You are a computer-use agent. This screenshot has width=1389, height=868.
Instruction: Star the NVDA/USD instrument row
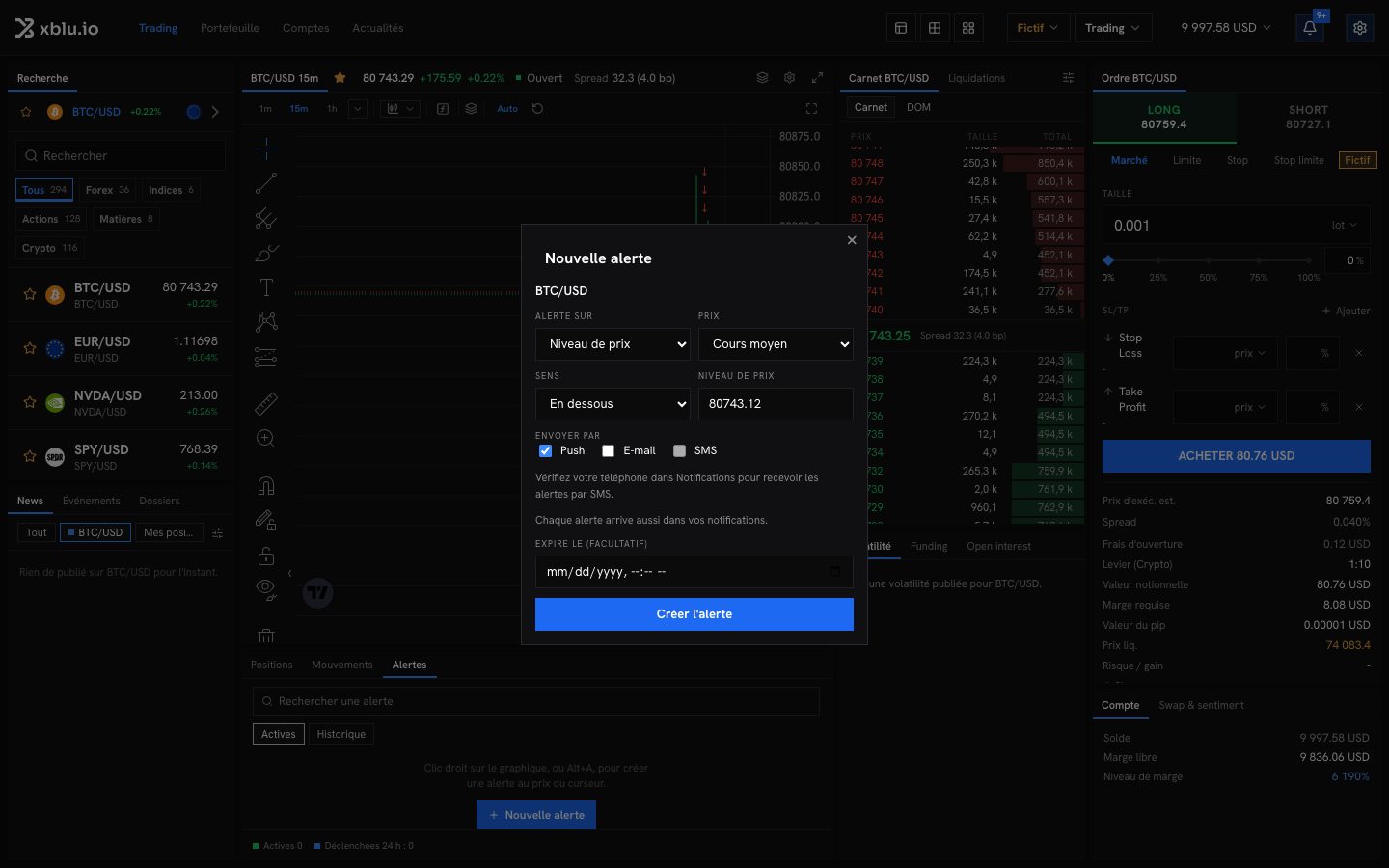tap(30, 402)
